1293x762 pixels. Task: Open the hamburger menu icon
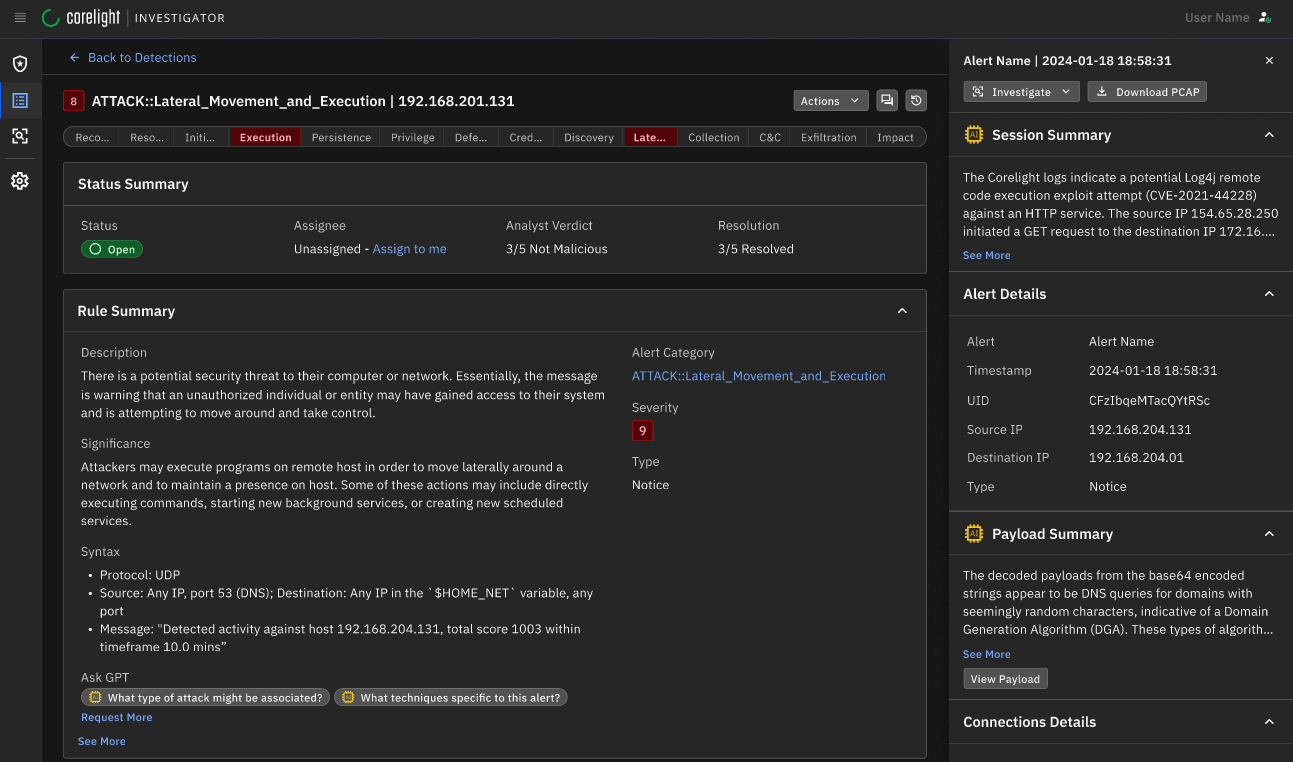tap(20, 18)
